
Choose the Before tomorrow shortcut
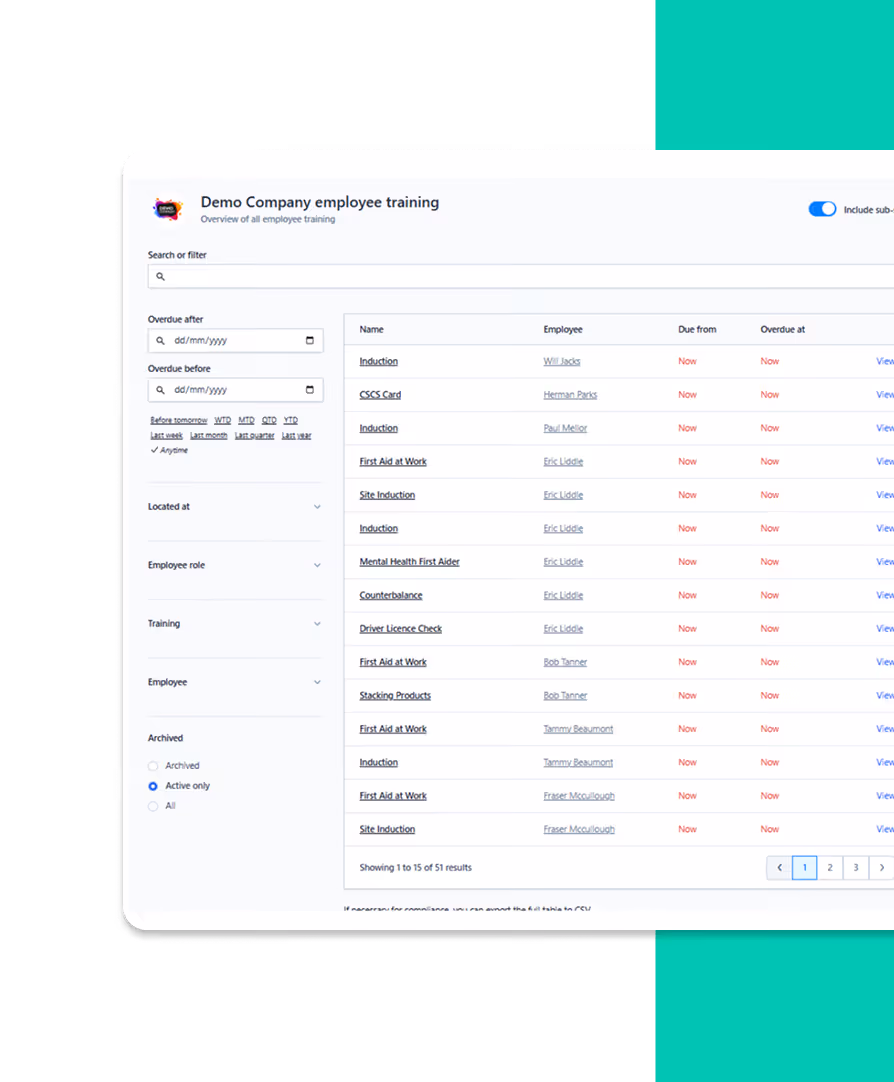click(179, 420)
